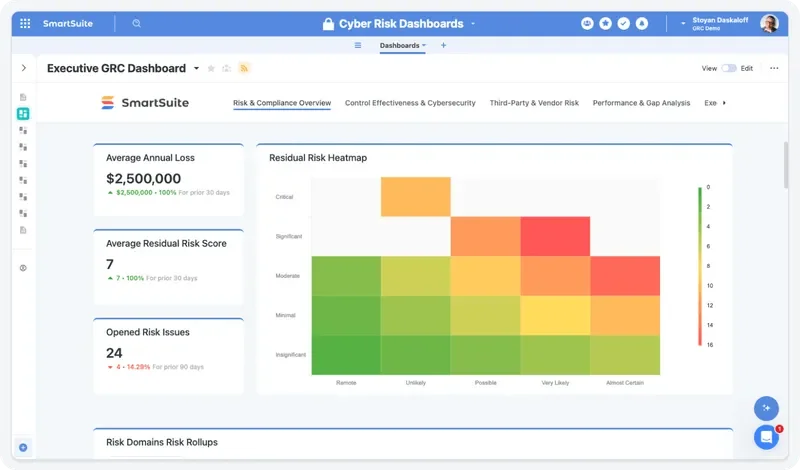Click the 'Significant' axis label
The height and width of the screenshot is (470, 800).
[x=289, y=236]
